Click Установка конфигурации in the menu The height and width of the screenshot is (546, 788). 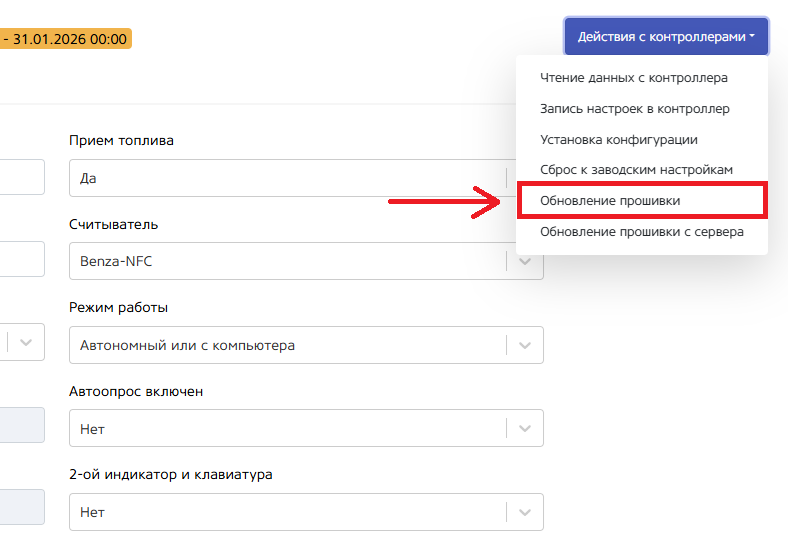[x=618, y=139]
